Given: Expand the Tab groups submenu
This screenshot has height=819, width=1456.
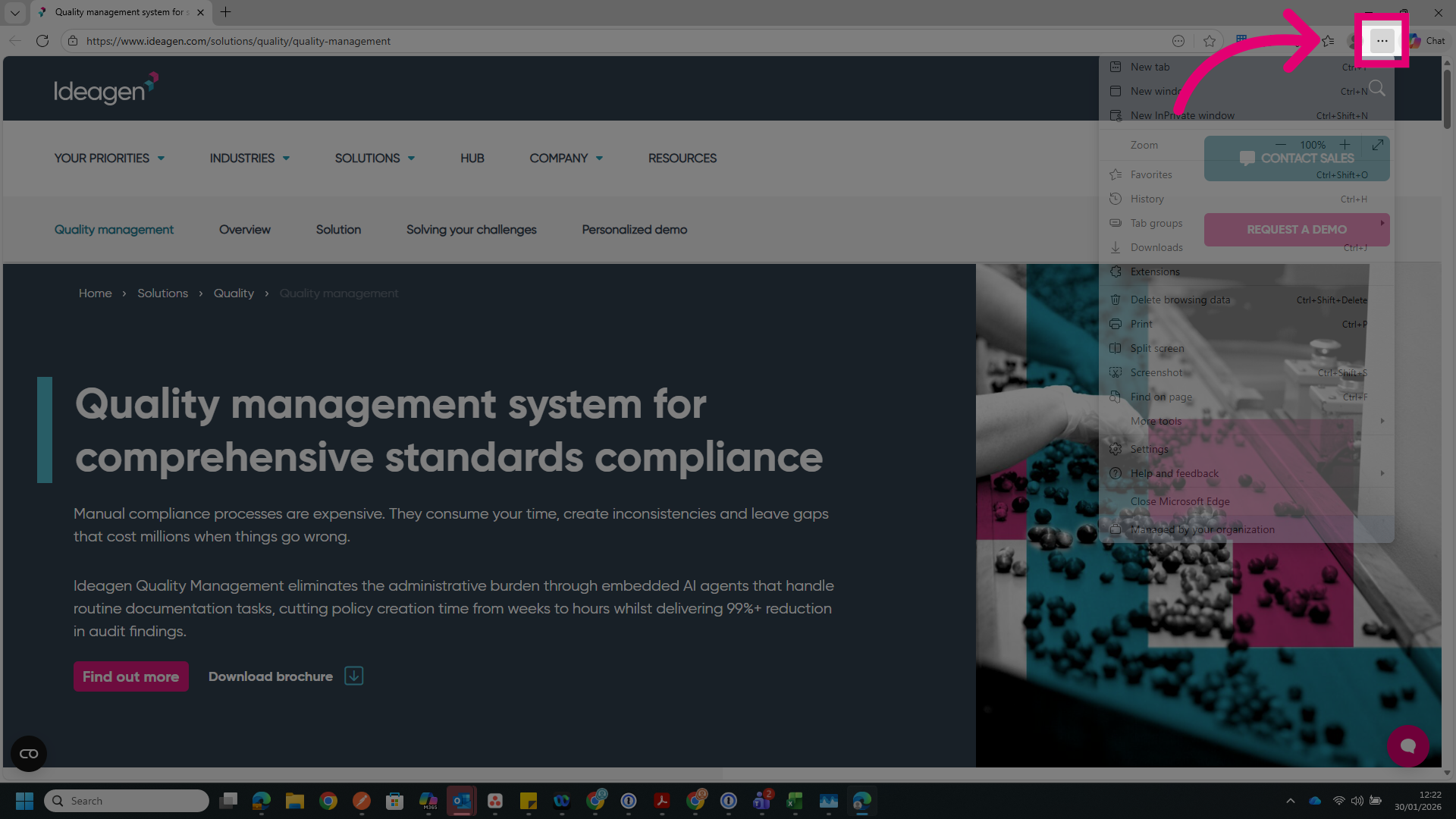Looking at the screenshot, I should click(x=1246, y=223).
